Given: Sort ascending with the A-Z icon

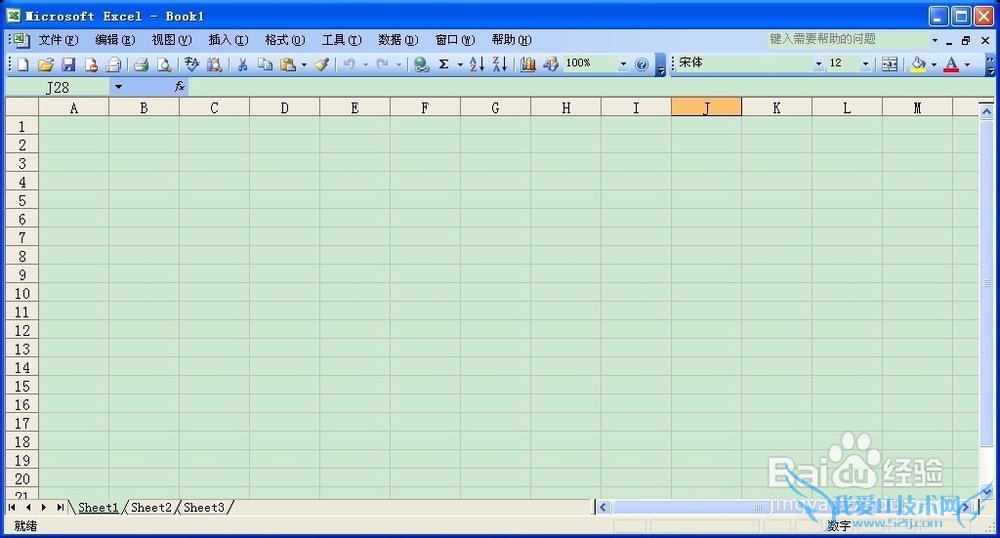Looking at the screenshot, I should point(476,64).
